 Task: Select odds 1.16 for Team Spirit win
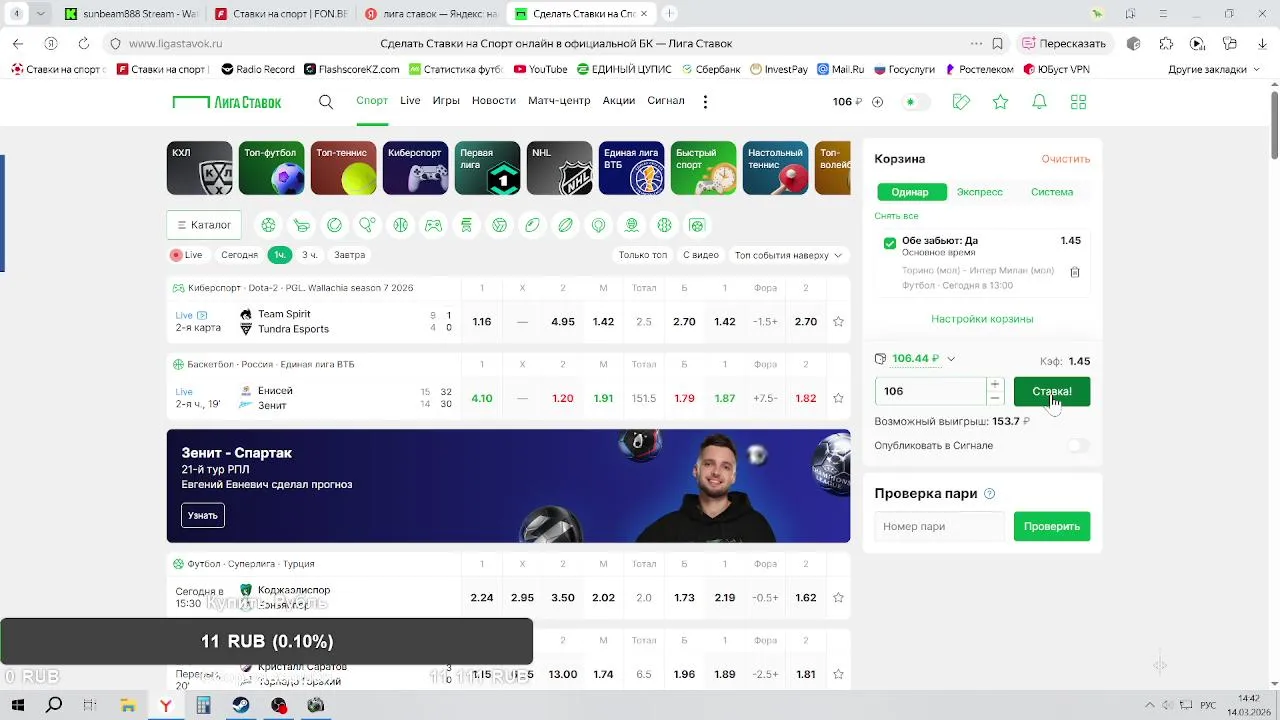click(482, 322)
